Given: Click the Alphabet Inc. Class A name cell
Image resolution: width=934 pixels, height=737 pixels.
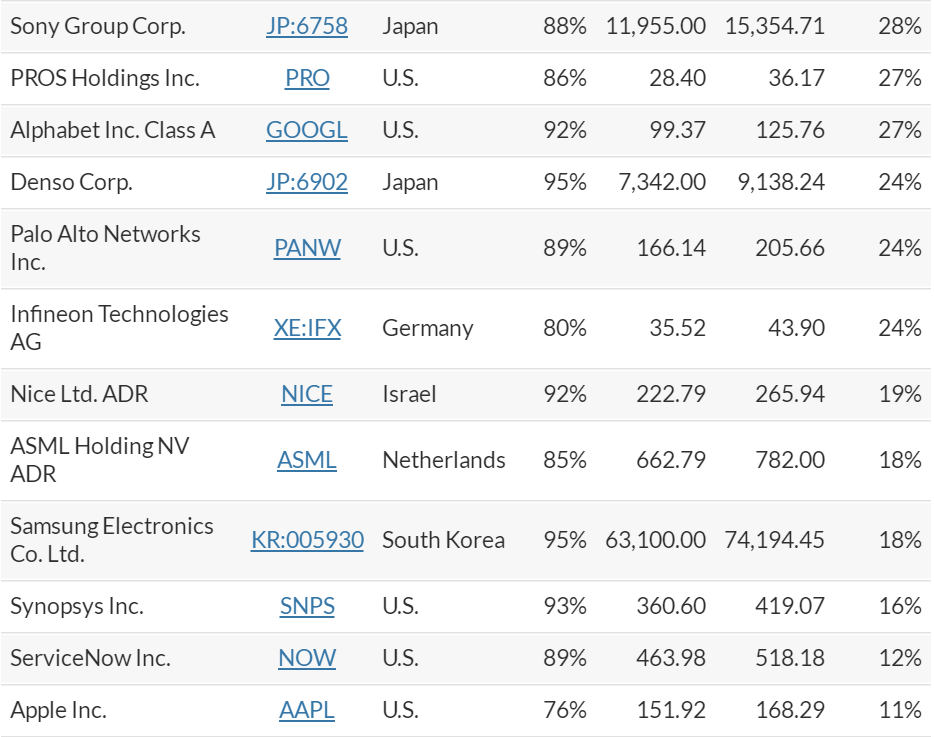Looking at the screenshot, I should tap(112, 130).
